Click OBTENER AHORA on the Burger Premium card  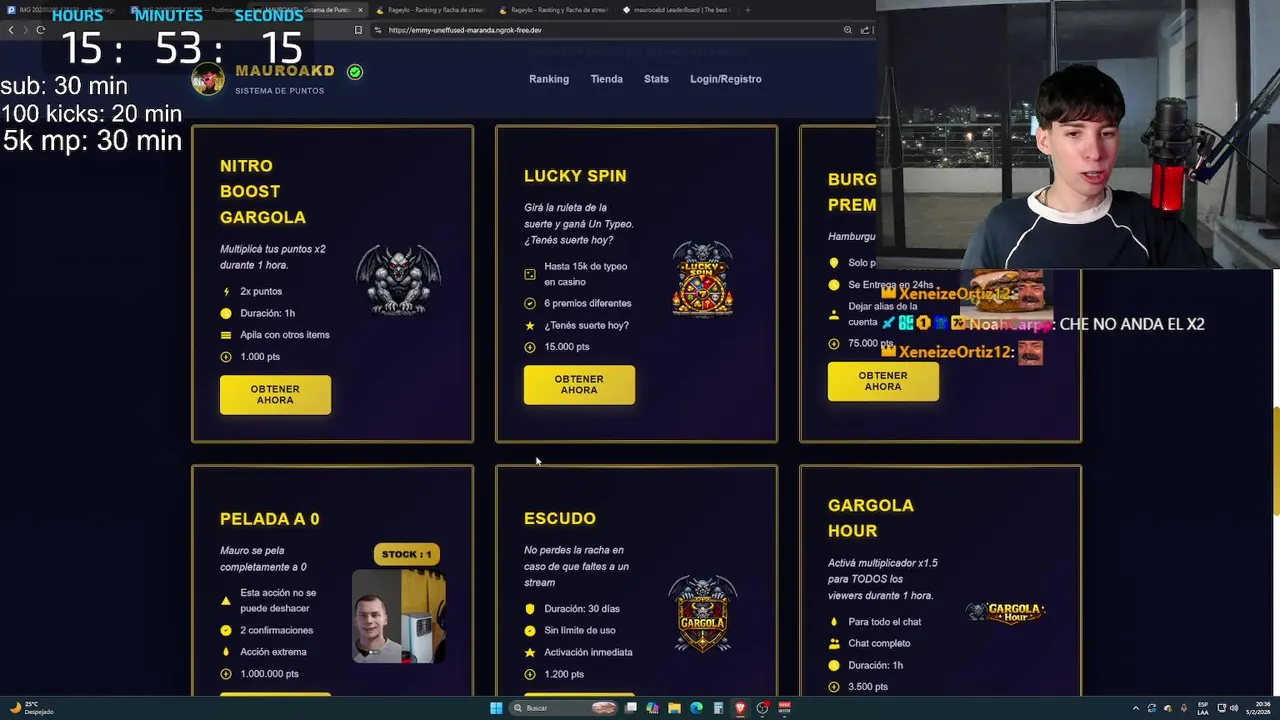(x=883, y=381)
